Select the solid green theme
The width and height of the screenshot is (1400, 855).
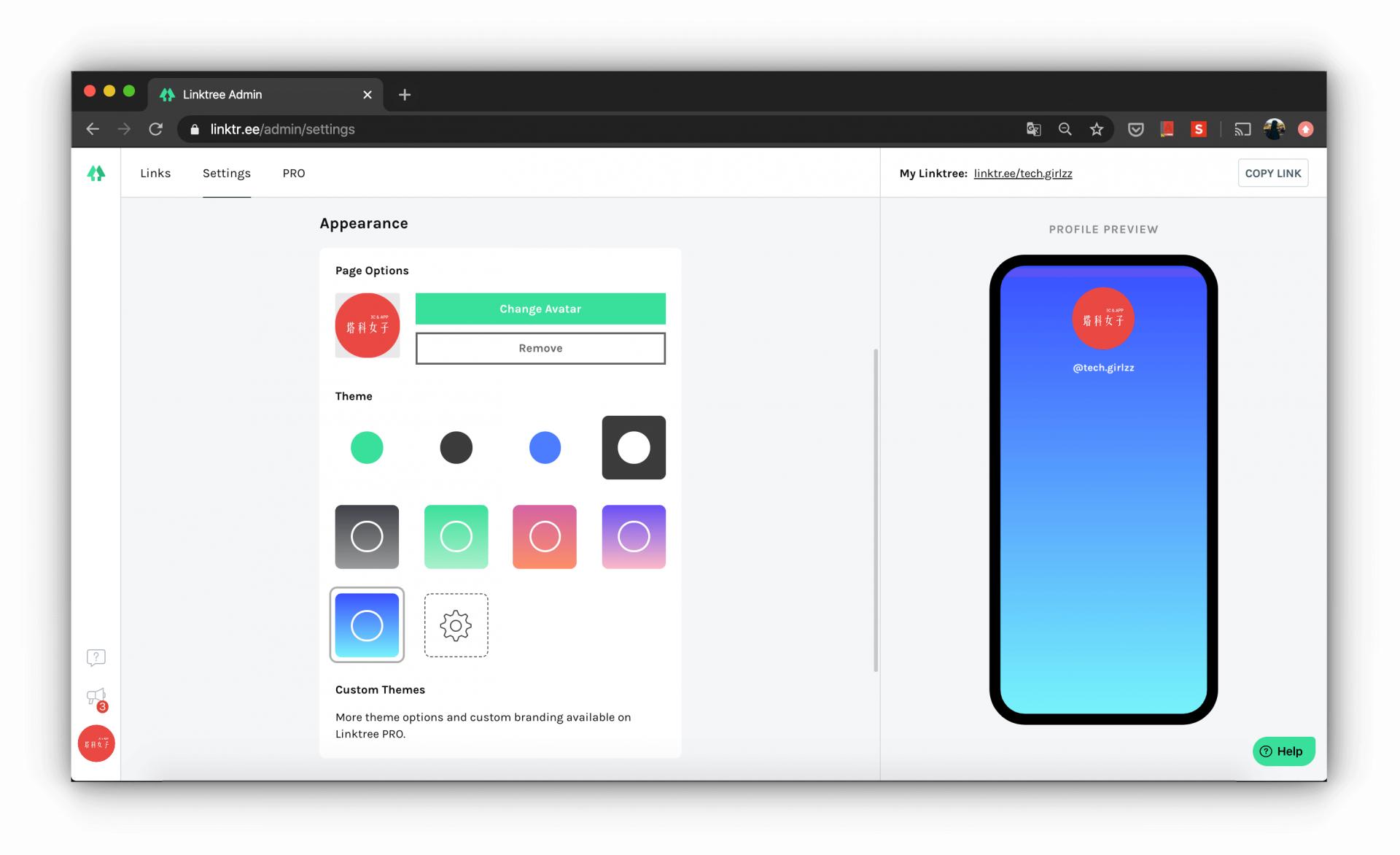[x=367, y=447]
